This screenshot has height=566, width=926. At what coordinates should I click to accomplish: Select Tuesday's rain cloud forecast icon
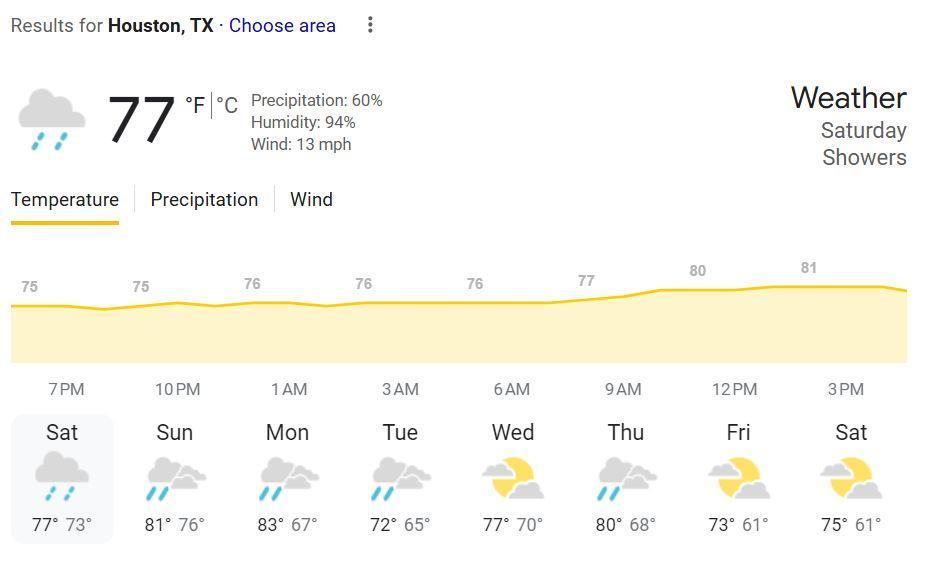coord(400,479)
